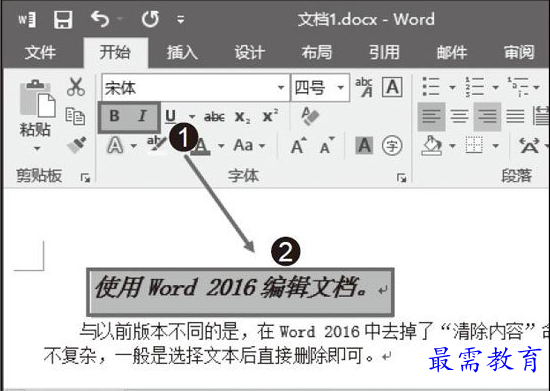Open the font color dropdown arrow
This screenshot has width=550, height=391.
[221, 146]
